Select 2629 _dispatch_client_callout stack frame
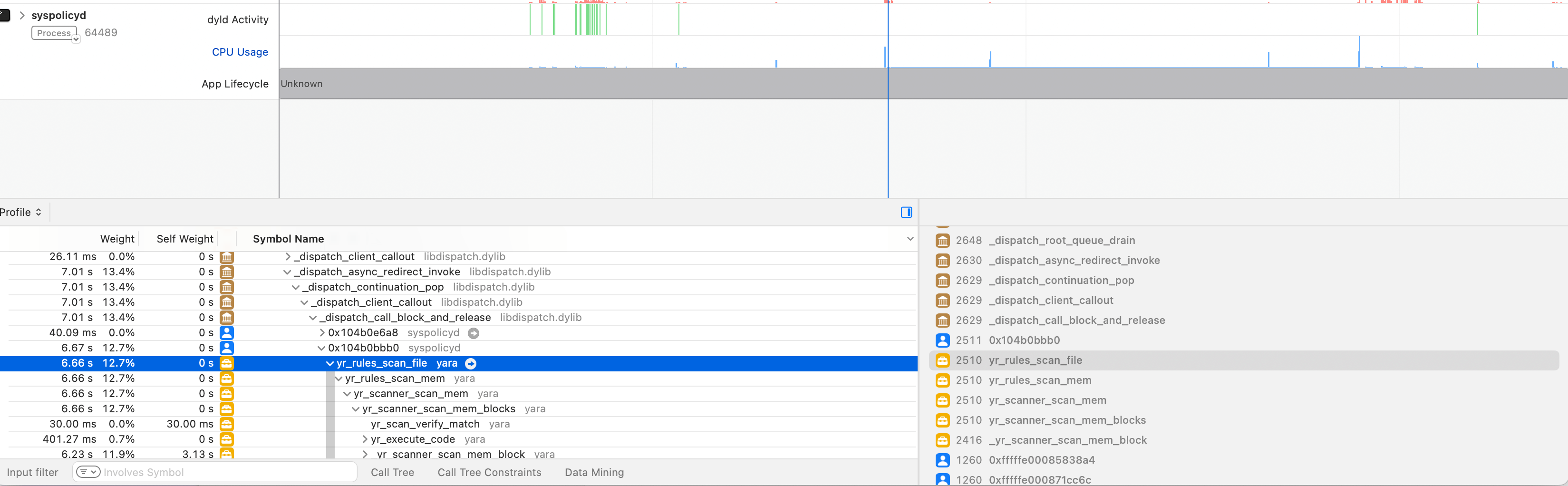1568x486 pixels. [x=1244, y=300]
